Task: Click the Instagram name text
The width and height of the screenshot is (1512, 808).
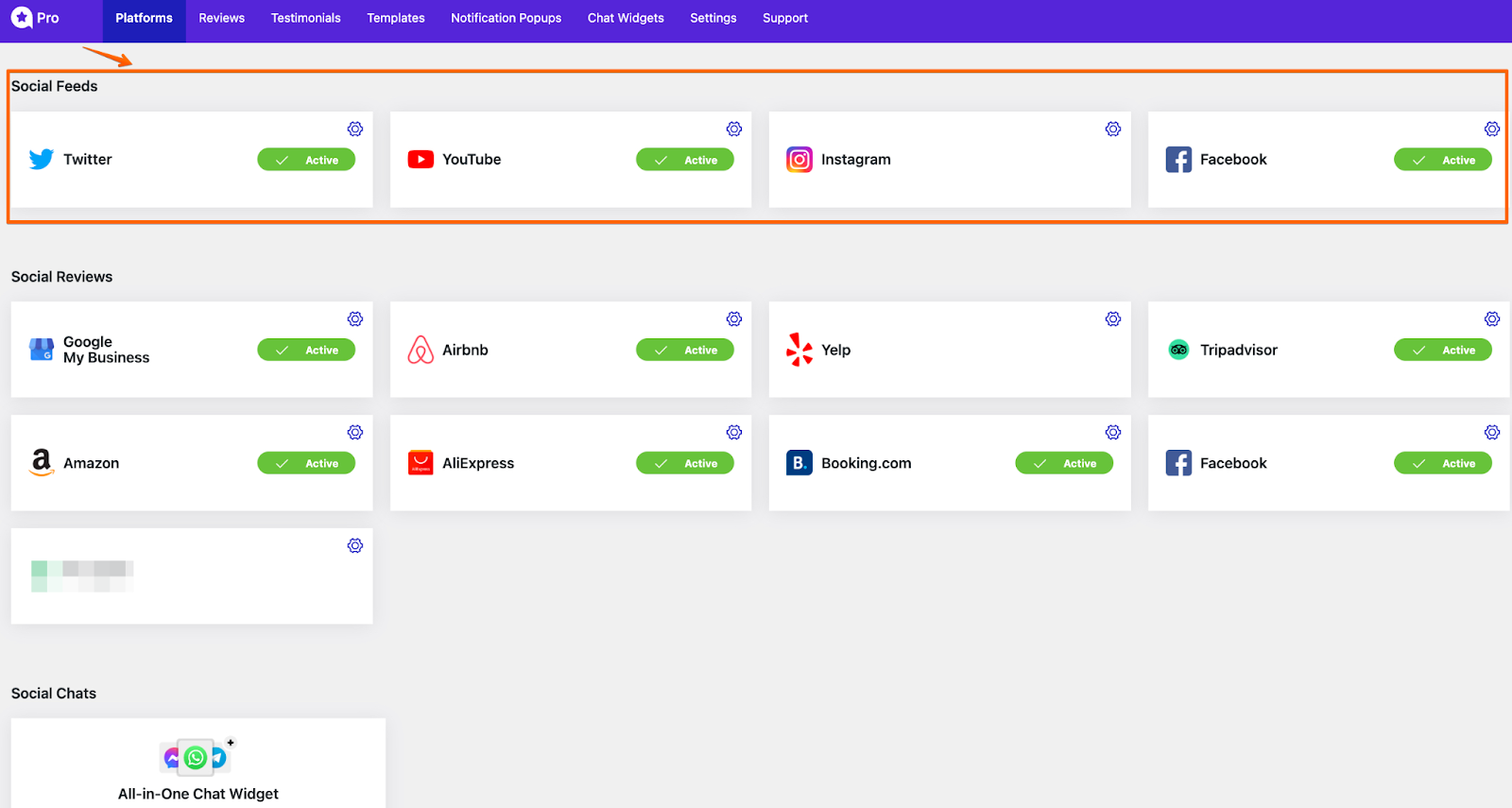Action: coord(856,160)
